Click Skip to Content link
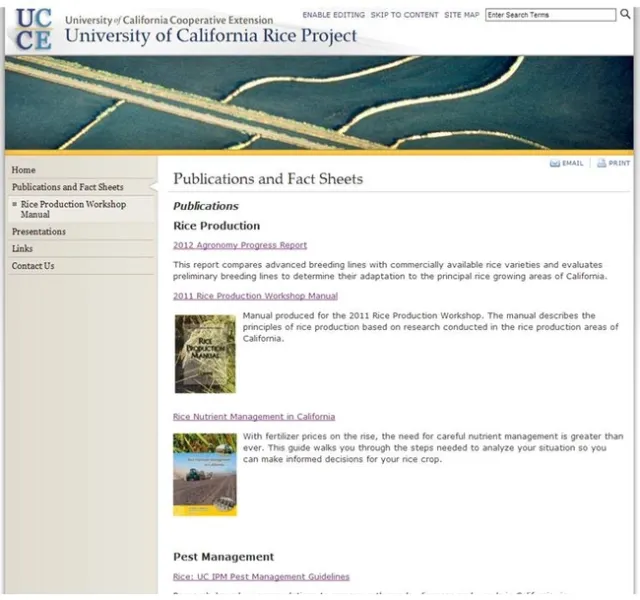Viewport: 640px width, 600px height. coord(404,16)
